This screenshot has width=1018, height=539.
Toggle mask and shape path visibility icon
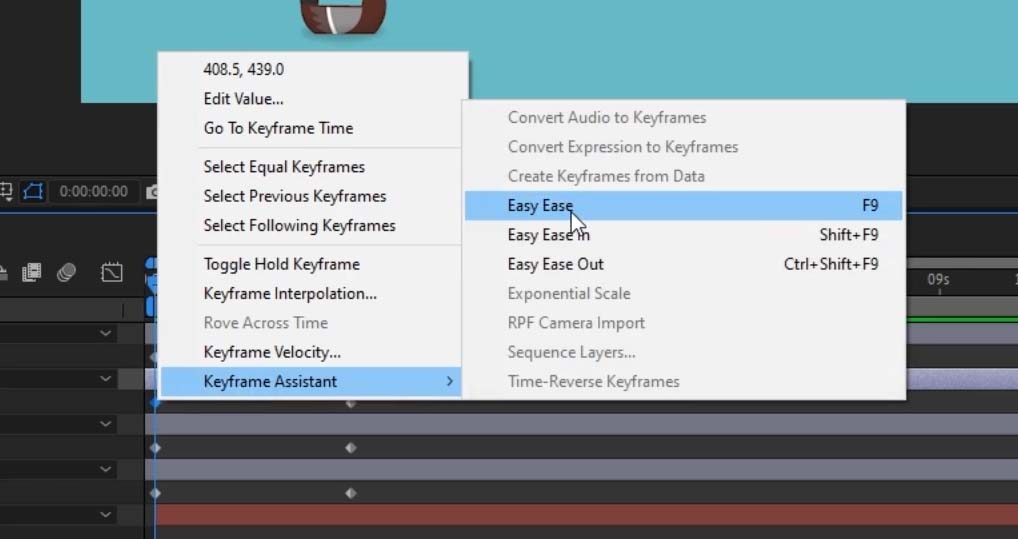[x=32, y=191]
